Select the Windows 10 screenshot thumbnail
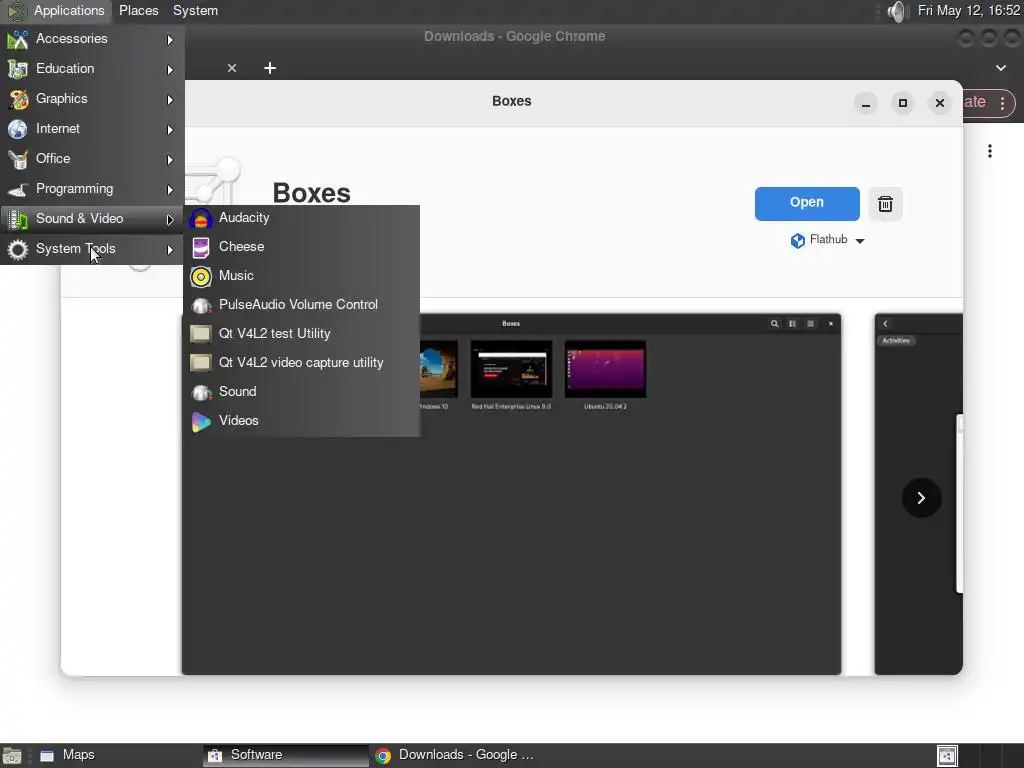This screenshot has width=1024, height=768. click(439, 370)
